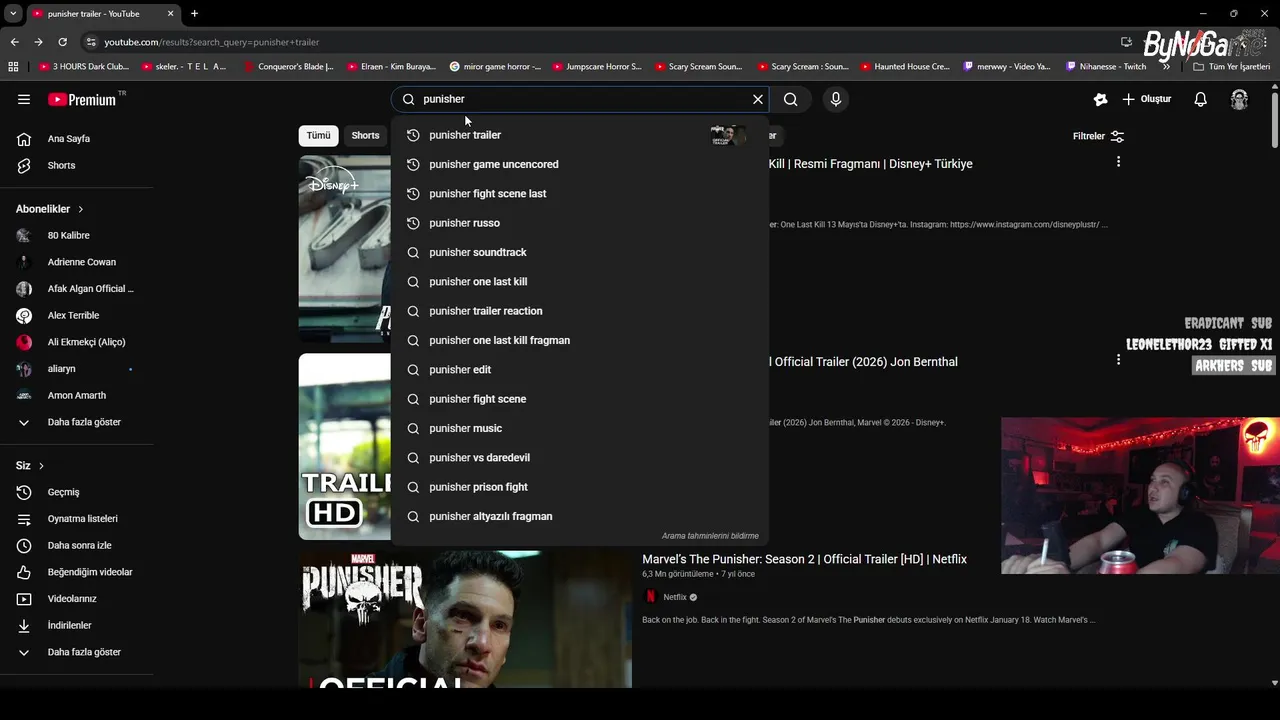Choose suggestion 'punisher fight scene last'

578,193
